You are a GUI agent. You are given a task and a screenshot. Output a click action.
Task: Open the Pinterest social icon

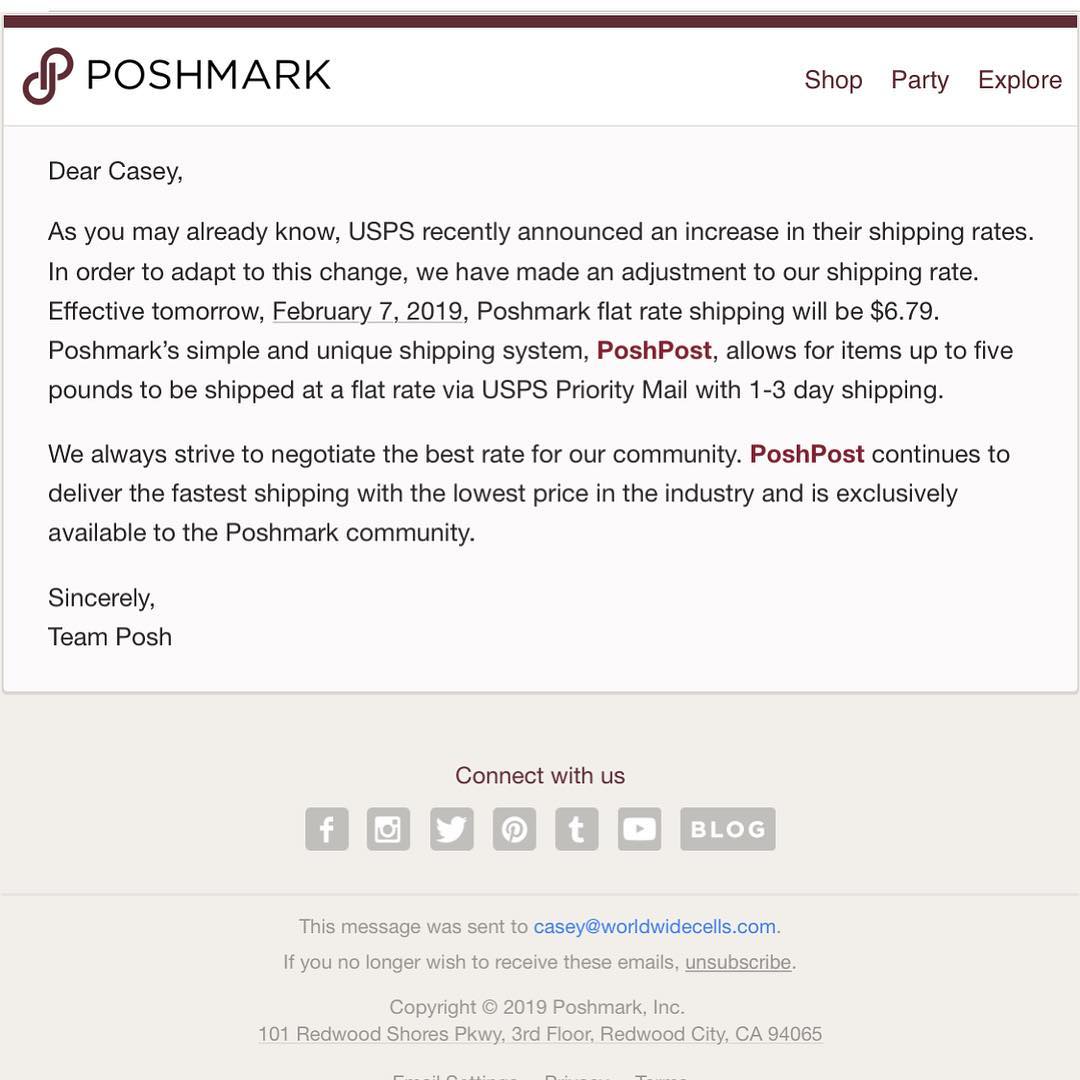(515, 829)
